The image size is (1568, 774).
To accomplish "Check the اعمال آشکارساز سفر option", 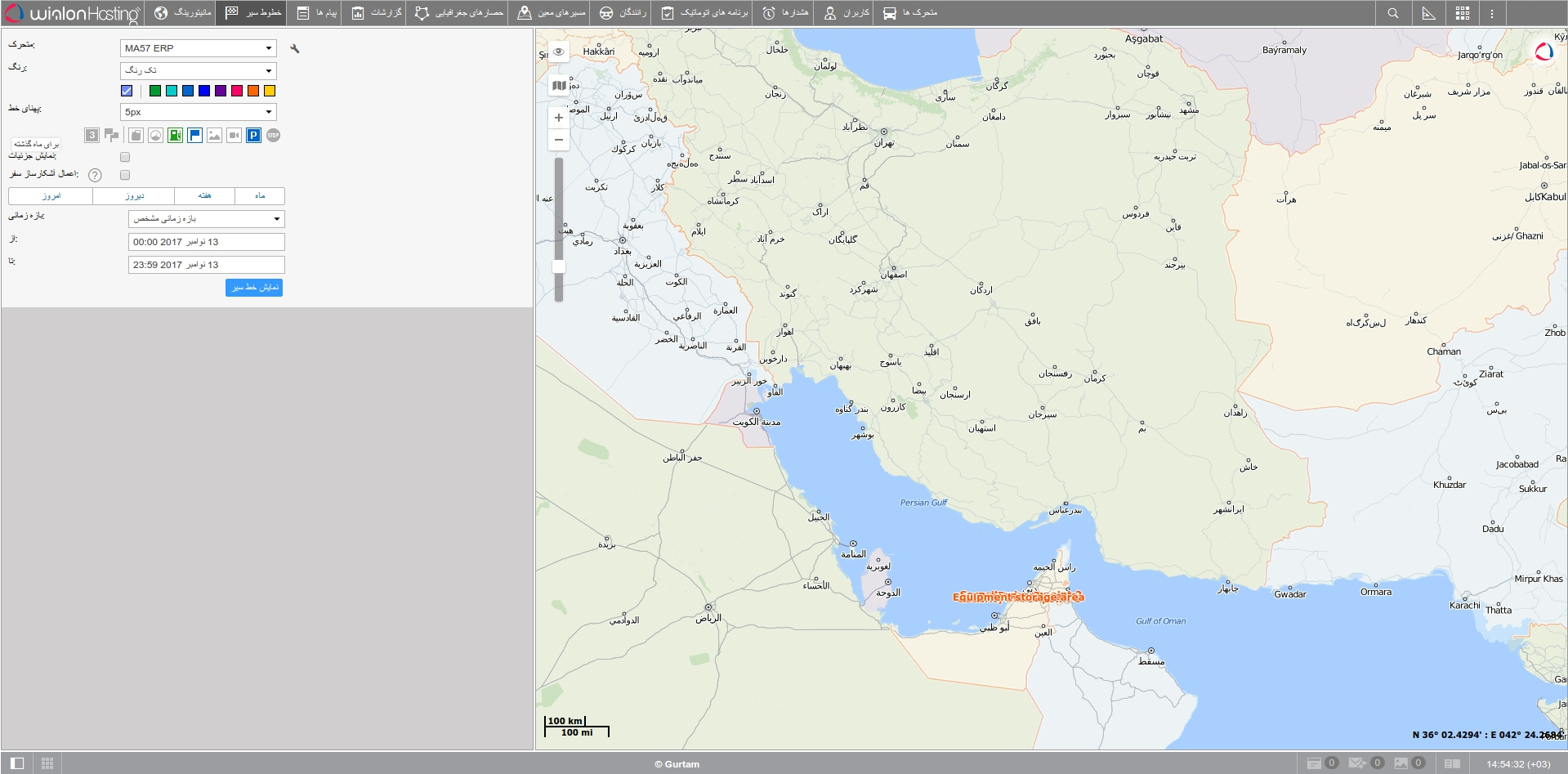I will coord(124,175).
